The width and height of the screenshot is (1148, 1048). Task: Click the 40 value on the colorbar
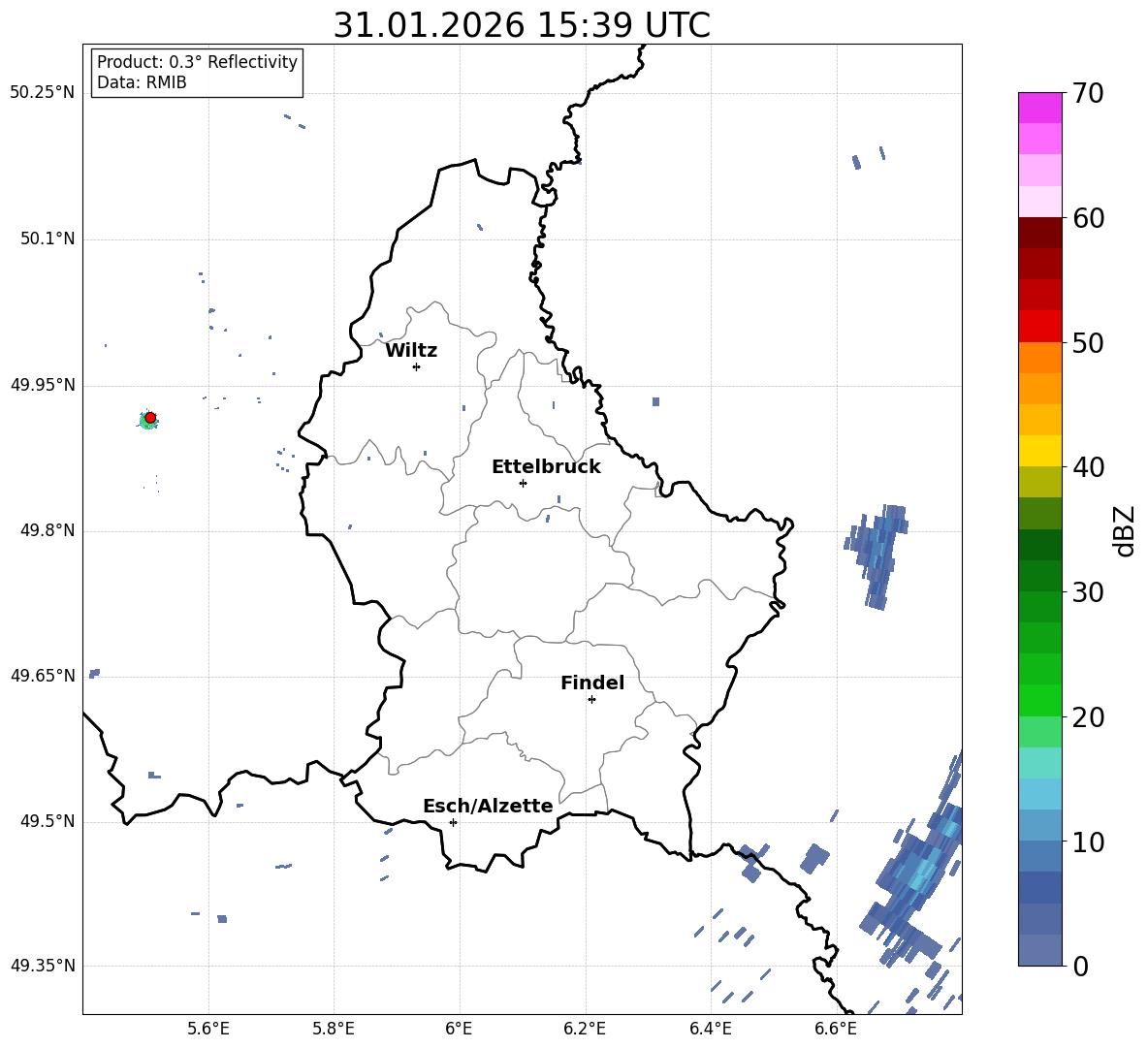(x=1088, y=467)
